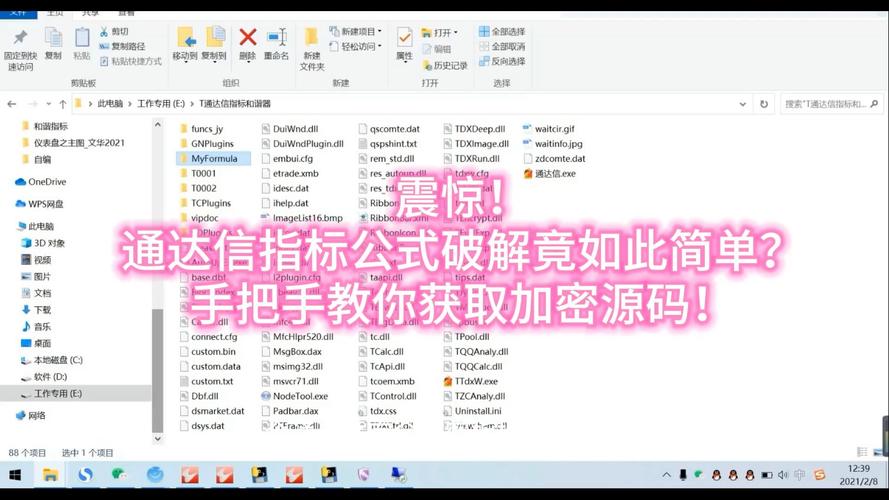Viewport: 889px width, 500px height.
Task: Select the TCPlugins folder
Action: coord(205,203)
